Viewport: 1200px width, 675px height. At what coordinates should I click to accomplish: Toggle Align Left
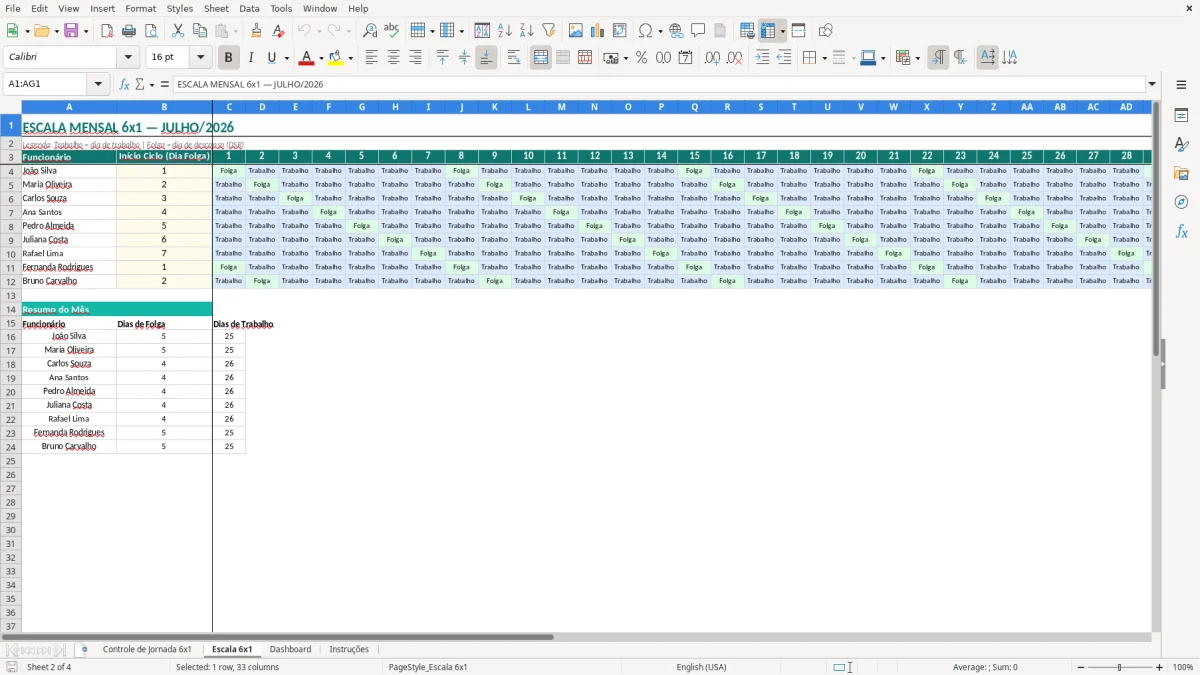point(371,58)
